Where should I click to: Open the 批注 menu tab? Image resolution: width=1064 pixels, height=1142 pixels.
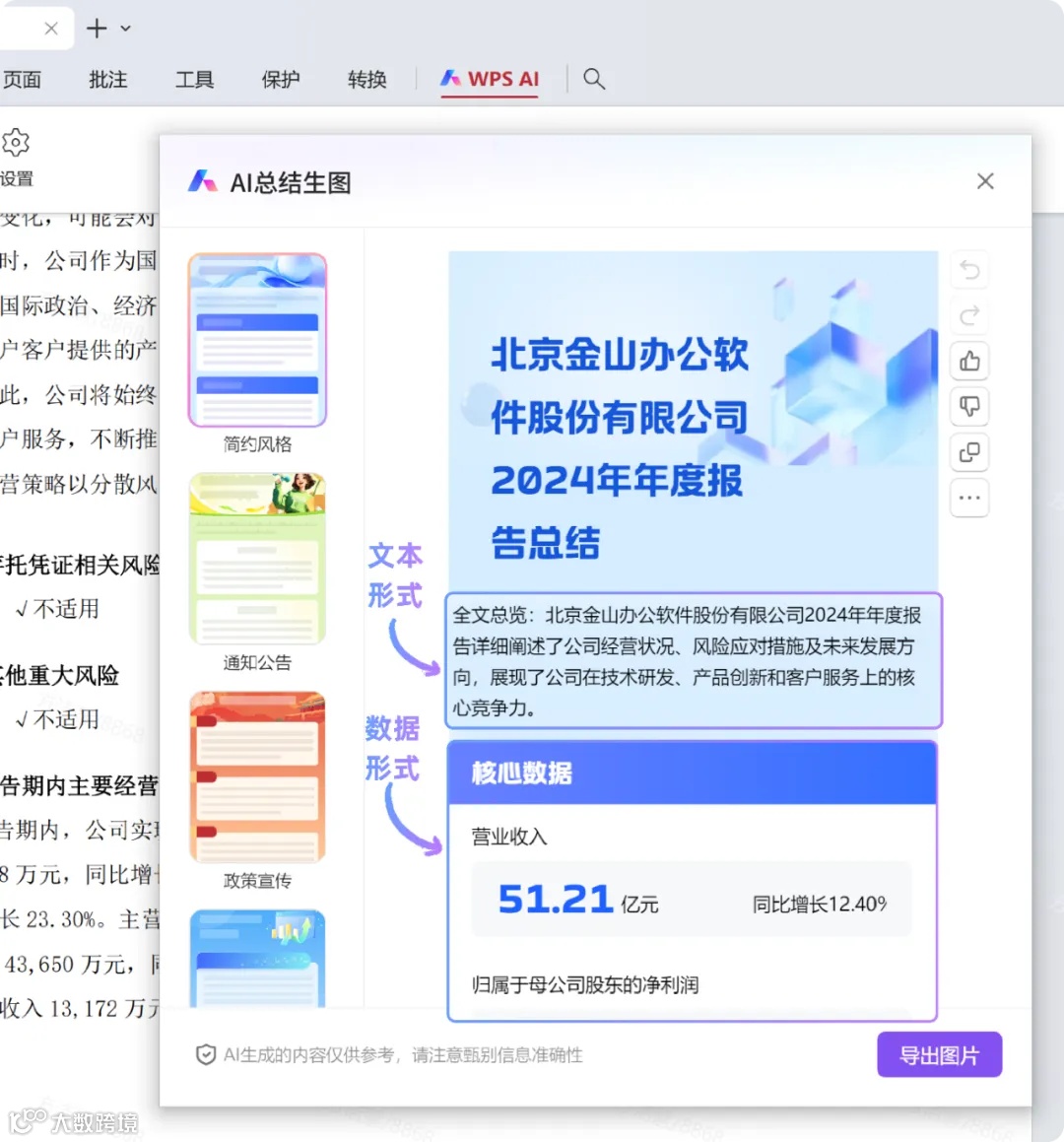(107, 80)
